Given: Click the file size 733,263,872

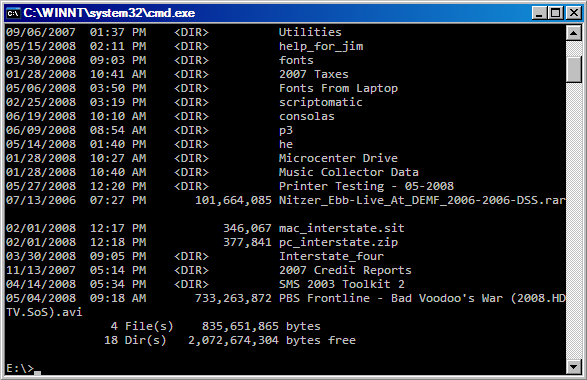Looking at the screenshot, I should pos(233,298).
